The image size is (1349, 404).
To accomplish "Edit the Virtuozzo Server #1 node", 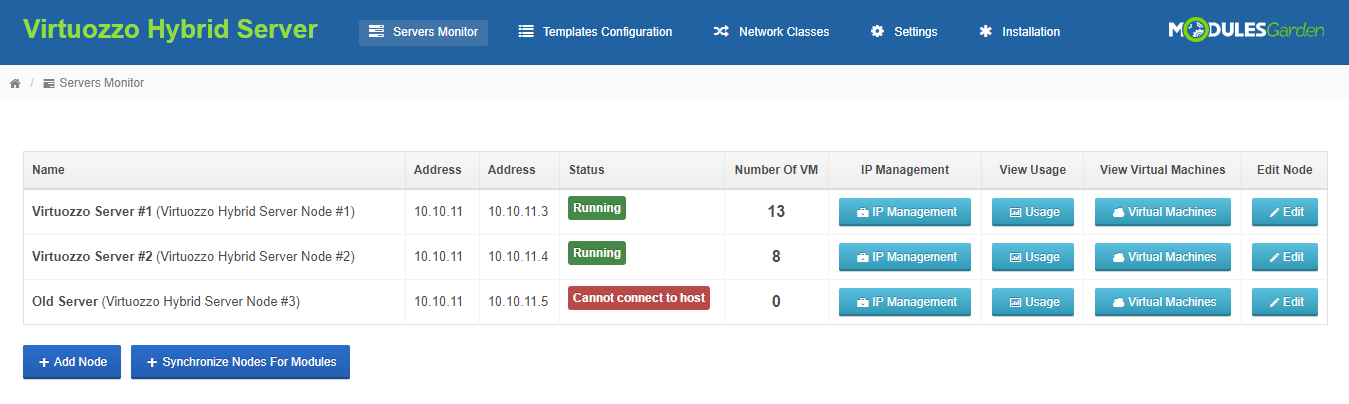I will (1285, 212).
